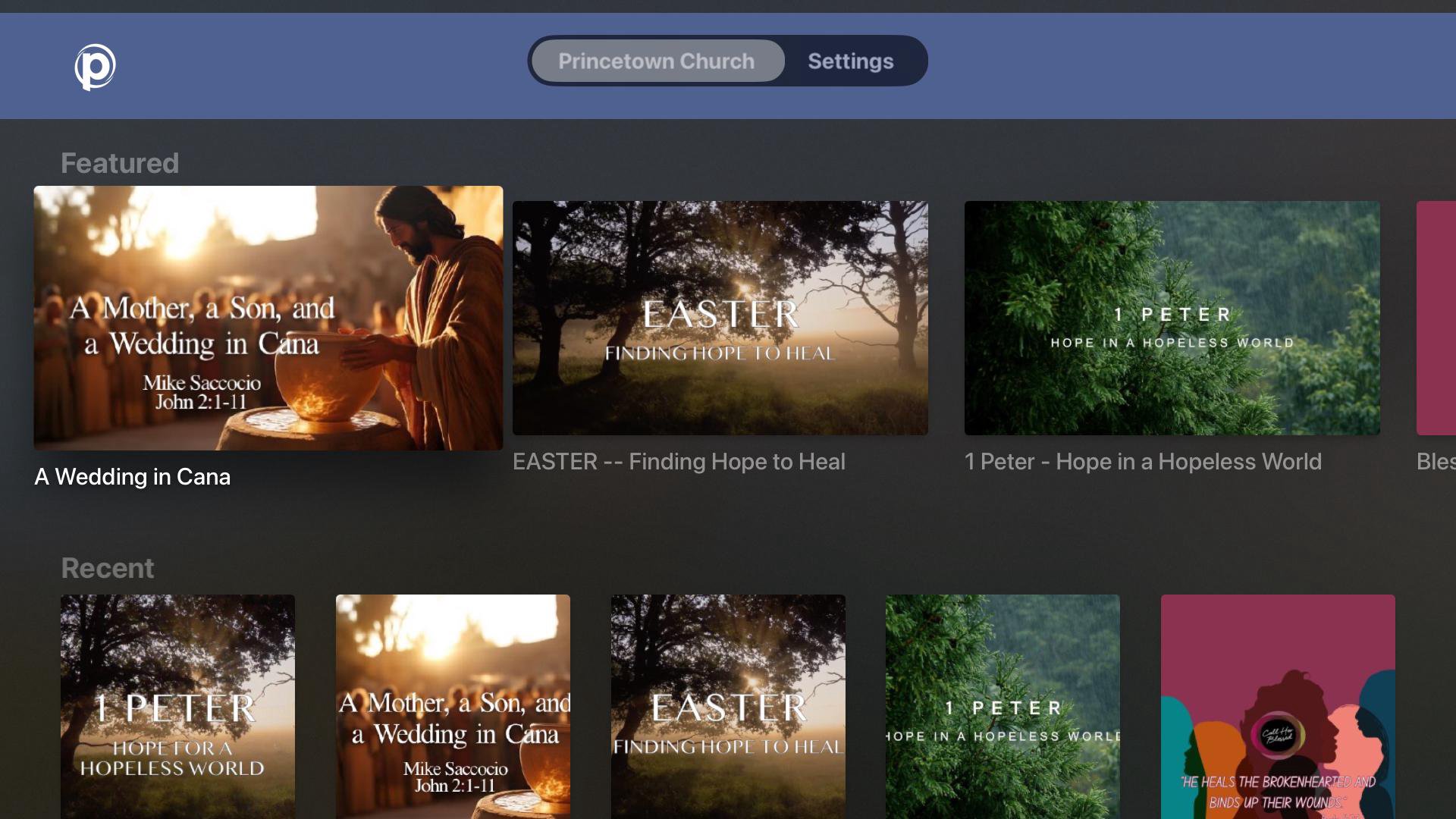This screenshot has height=819, width=1456.
Task: Select partially visible pink featured tile at right
Action: point(1436,317)
